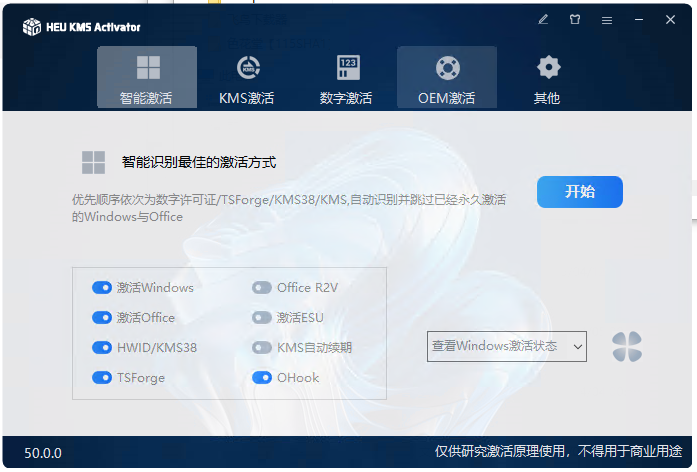Click the pencil edit icon in title bar

tap(543, 19)
